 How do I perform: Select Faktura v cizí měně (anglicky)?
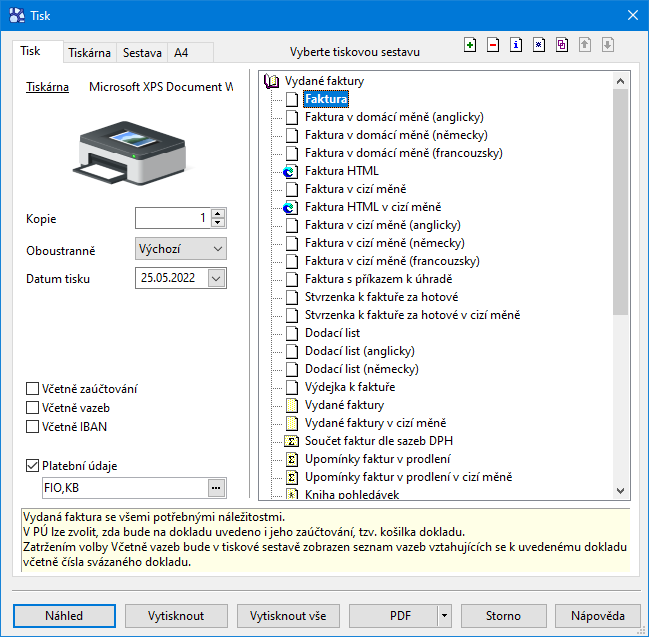382,225
